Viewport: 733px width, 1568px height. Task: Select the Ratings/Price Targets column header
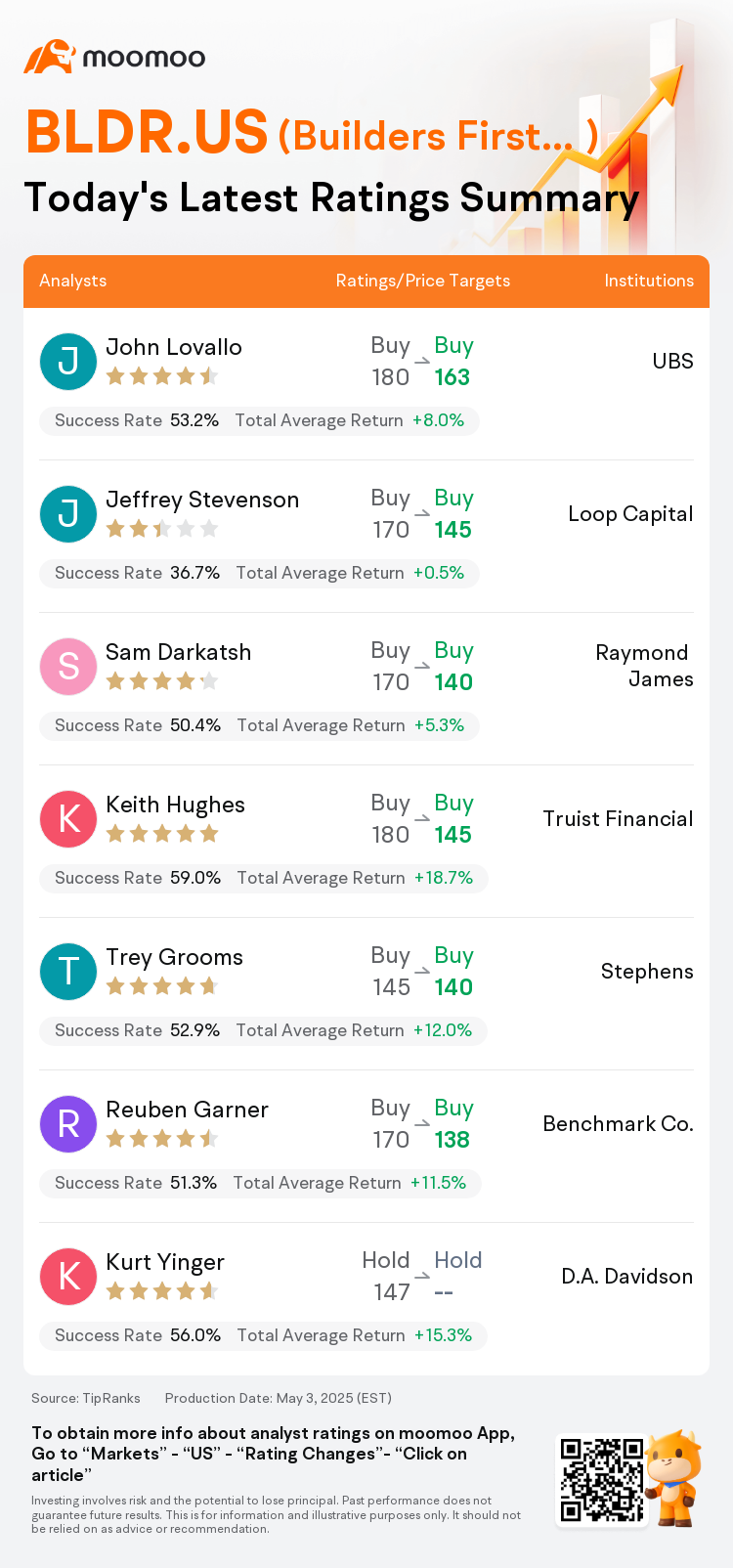click(x=423, y=281)
